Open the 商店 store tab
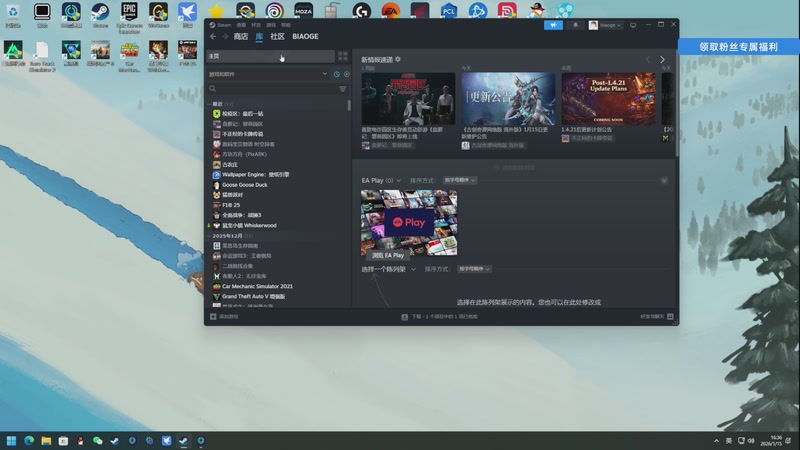This screenshot has height=450, width=800. pyautogui.click(x=241, y=36)
